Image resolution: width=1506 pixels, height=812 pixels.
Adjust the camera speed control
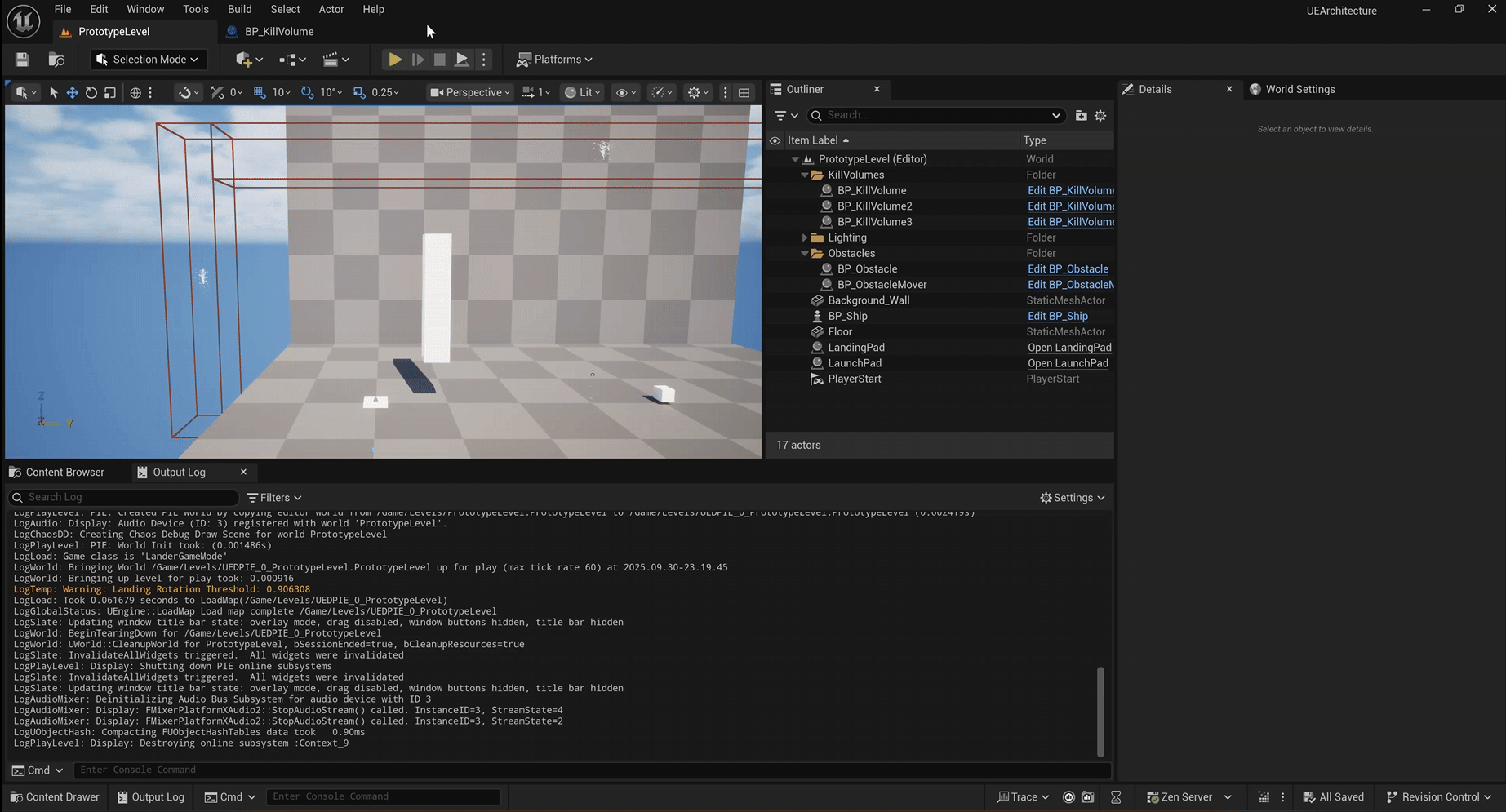(x=536, y=92)
